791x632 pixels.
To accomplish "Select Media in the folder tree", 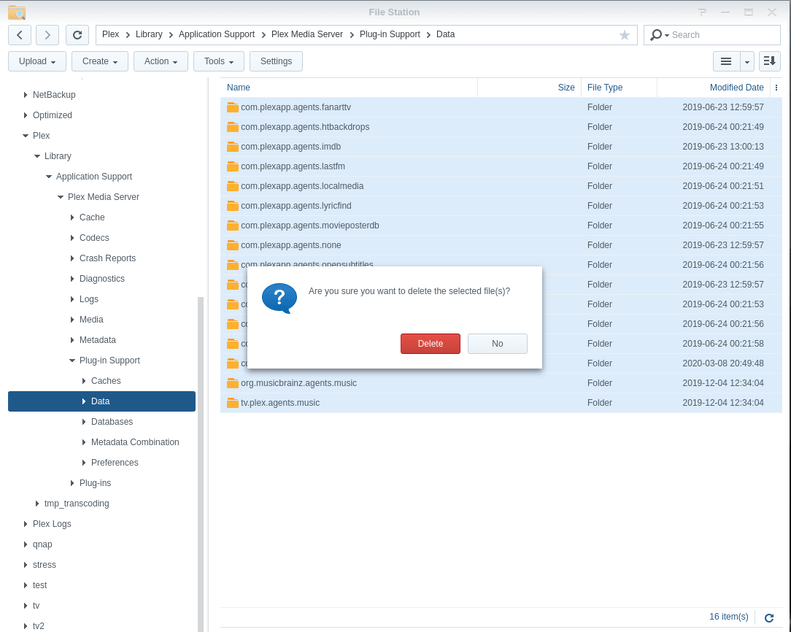I will point(91,319).
